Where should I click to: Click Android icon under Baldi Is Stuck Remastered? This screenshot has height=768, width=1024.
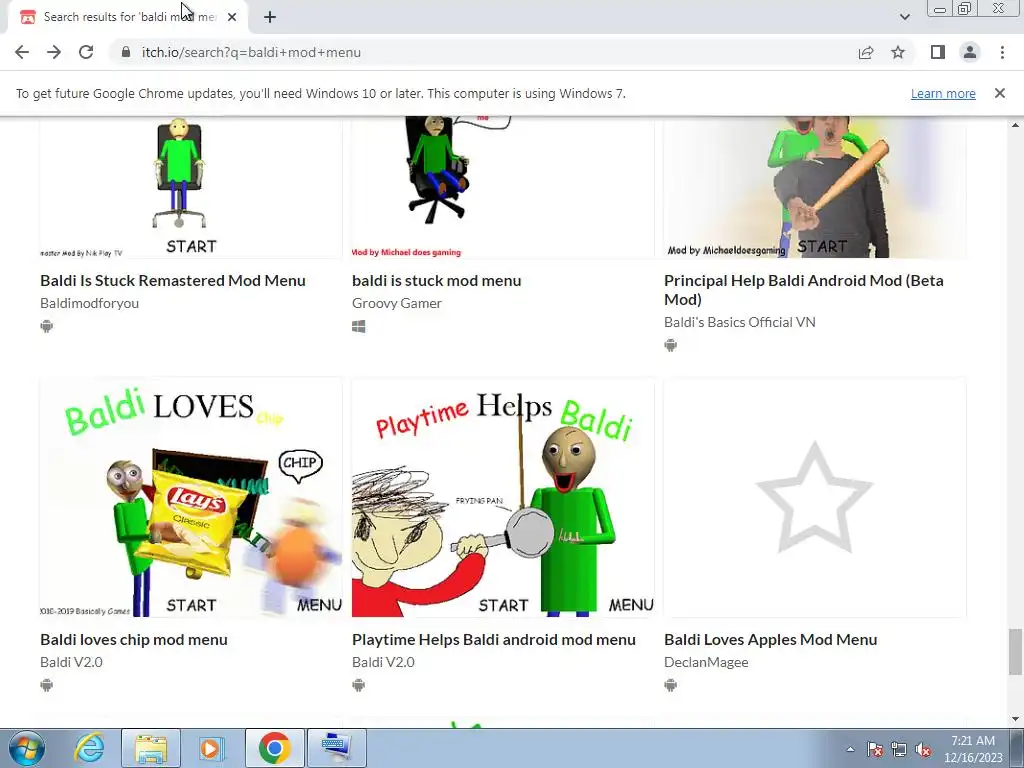point(46,327)
